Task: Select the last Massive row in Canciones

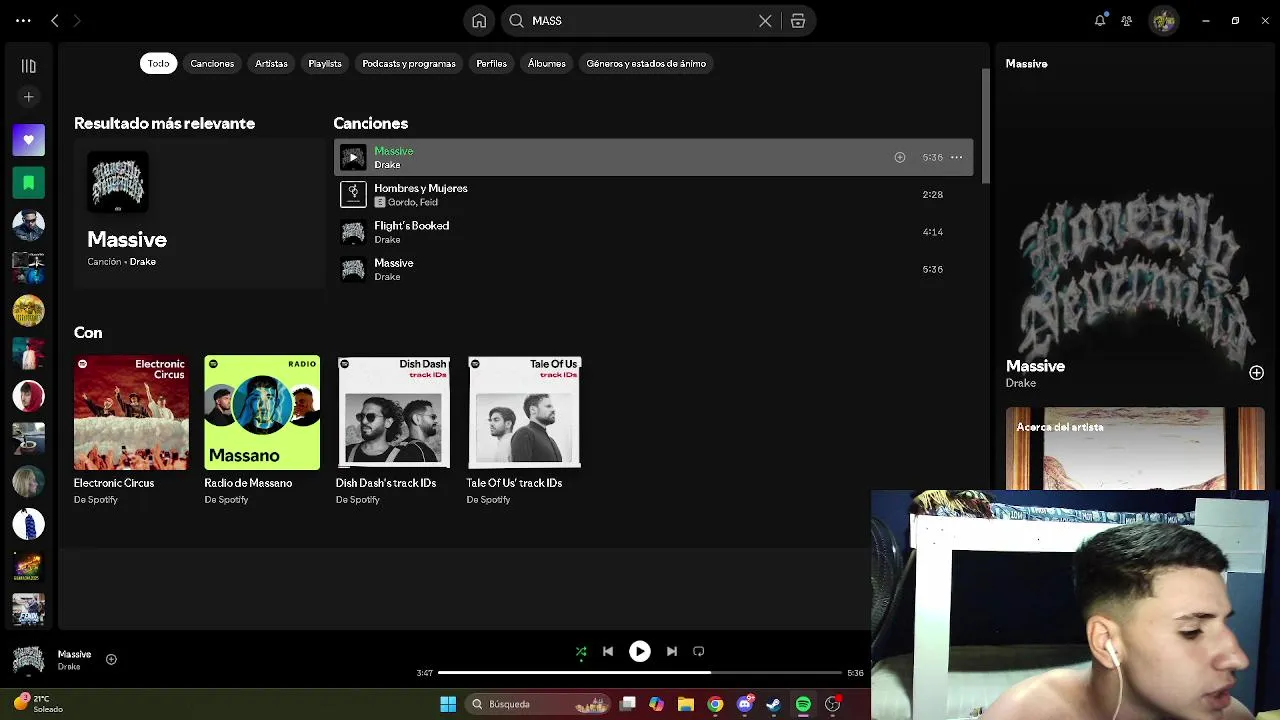Action: tap(653, 269)
